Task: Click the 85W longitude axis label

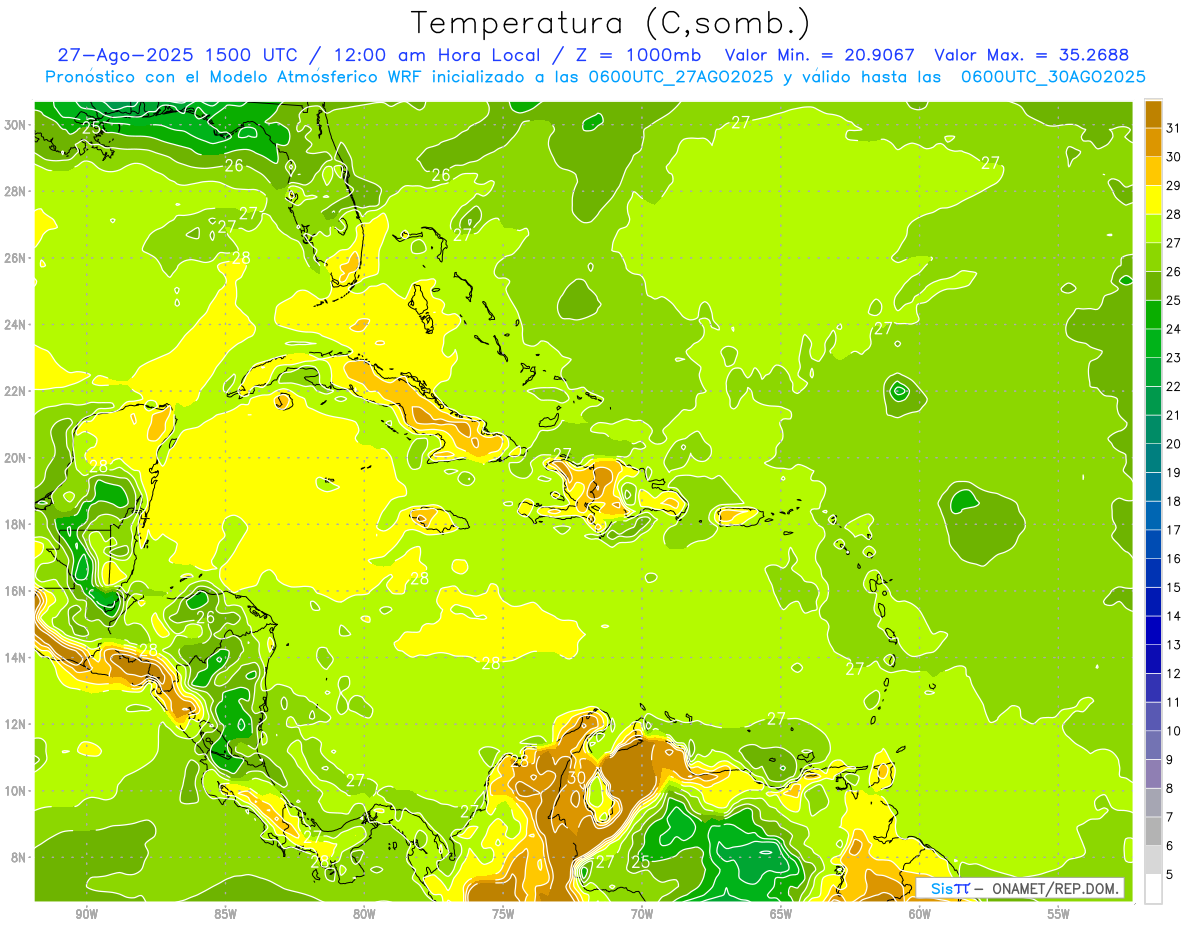Action: 225,914
